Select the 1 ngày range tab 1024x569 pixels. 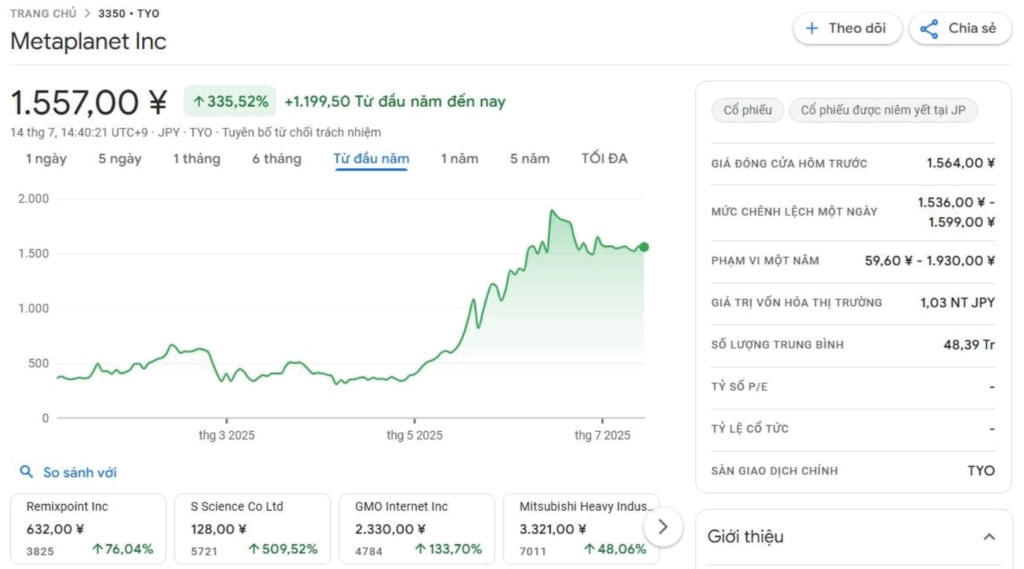(46, 159)
